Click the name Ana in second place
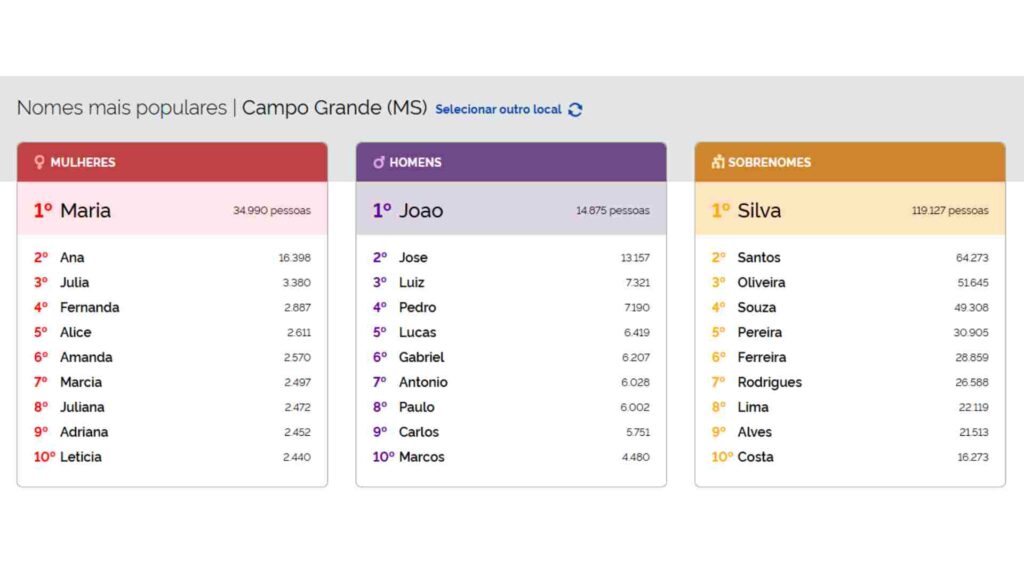Screen dimensions: 1024x576 pyautogui.click(x=71, y=257)
